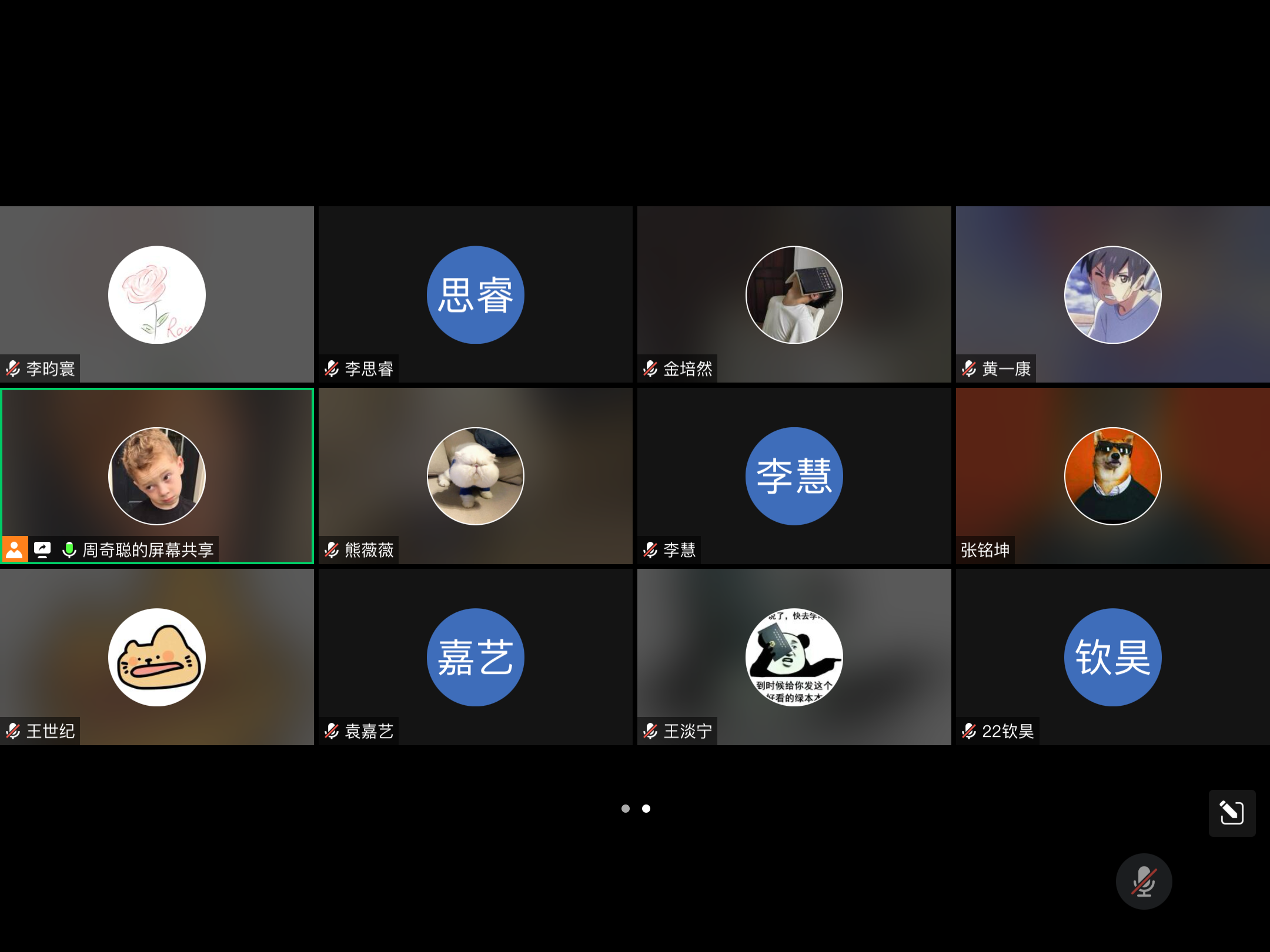
Task: Click the 王淡宁 name label
Action: tap(687, 731)
